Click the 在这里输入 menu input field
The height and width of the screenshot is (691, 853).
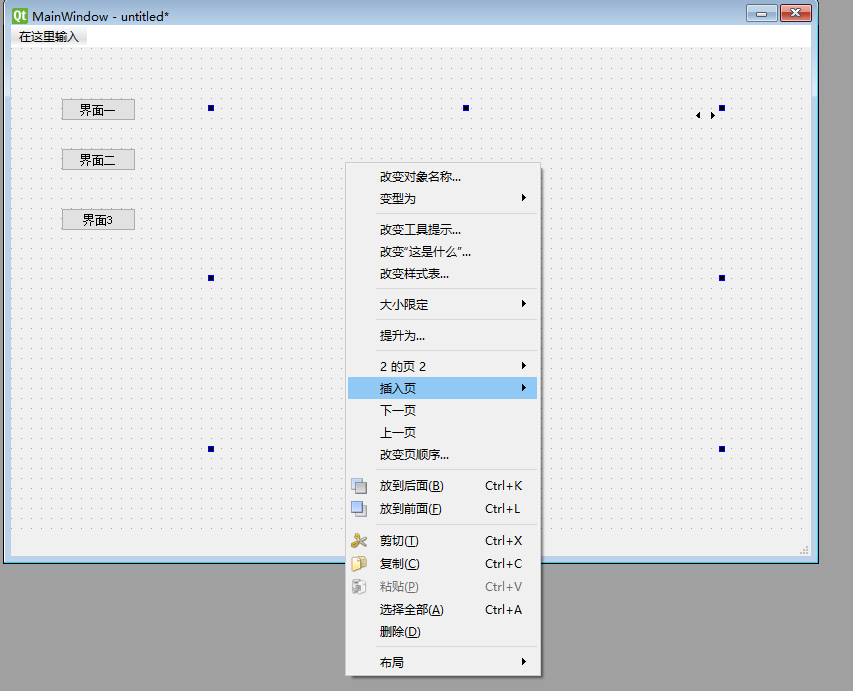pos(48,34)
